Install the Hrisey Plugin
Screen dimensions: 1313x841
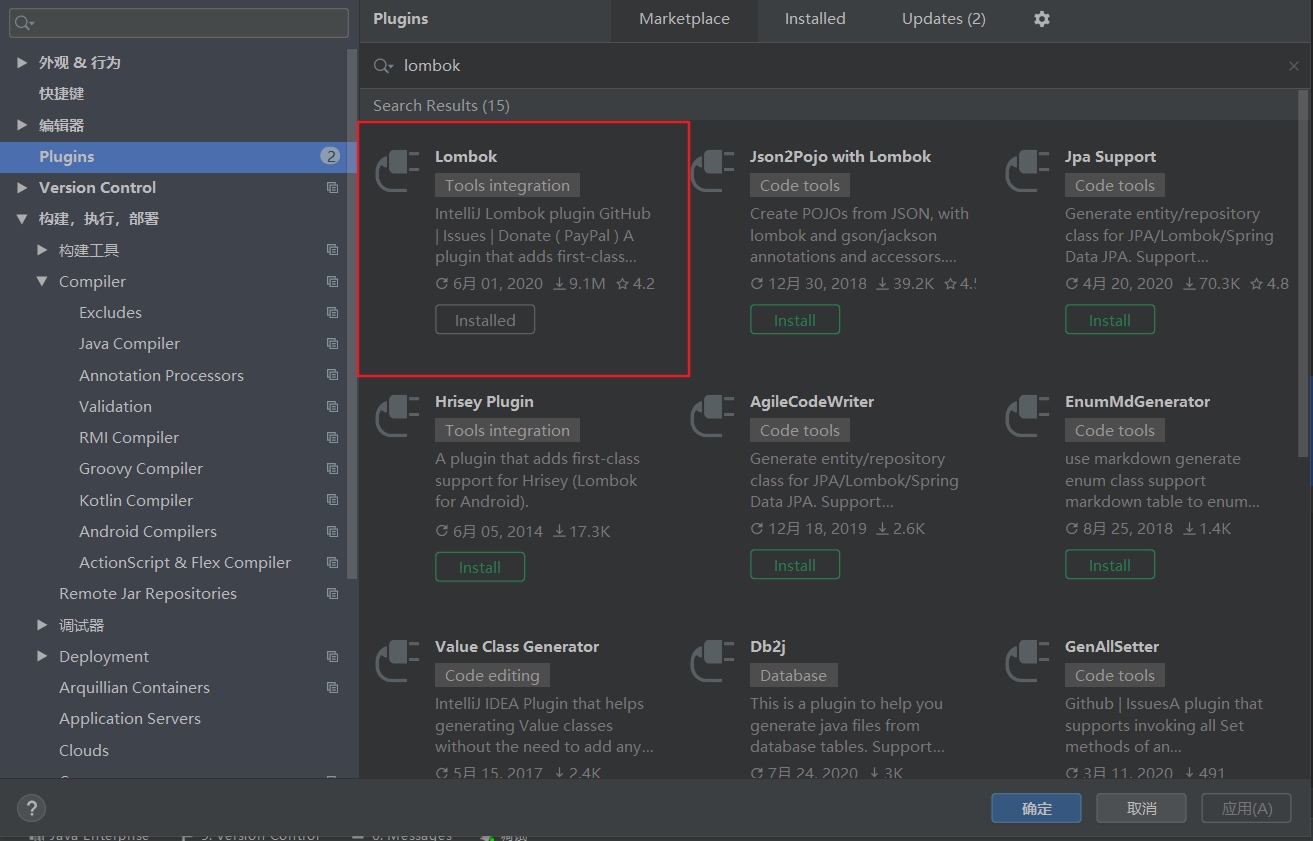click(x=480, y=567)
